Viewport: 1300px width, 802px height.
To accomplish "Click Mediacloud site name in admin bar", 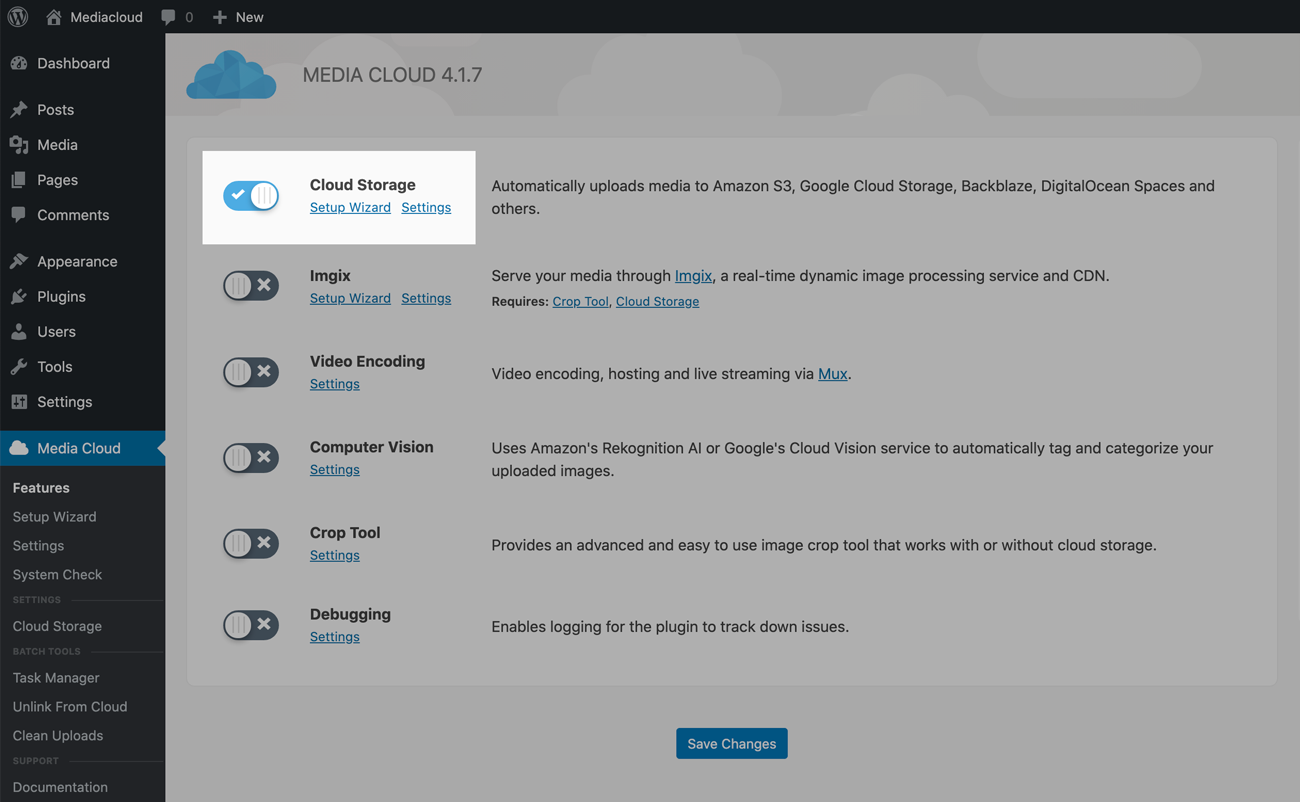I will click(x=106, y=17).
